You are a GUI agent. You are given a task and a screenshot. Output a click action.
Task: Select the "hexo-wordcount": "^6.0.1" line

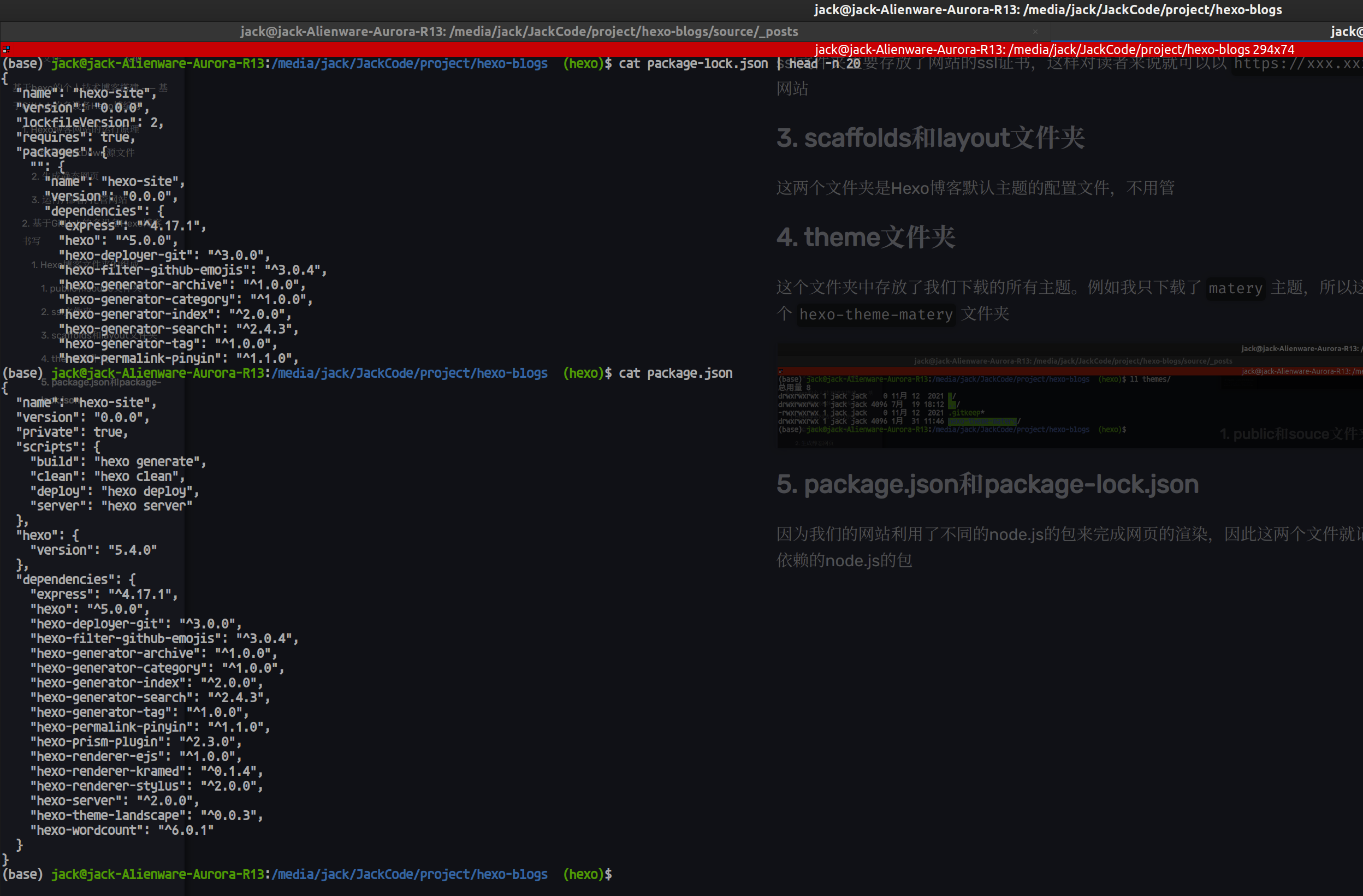click(122, 830)
